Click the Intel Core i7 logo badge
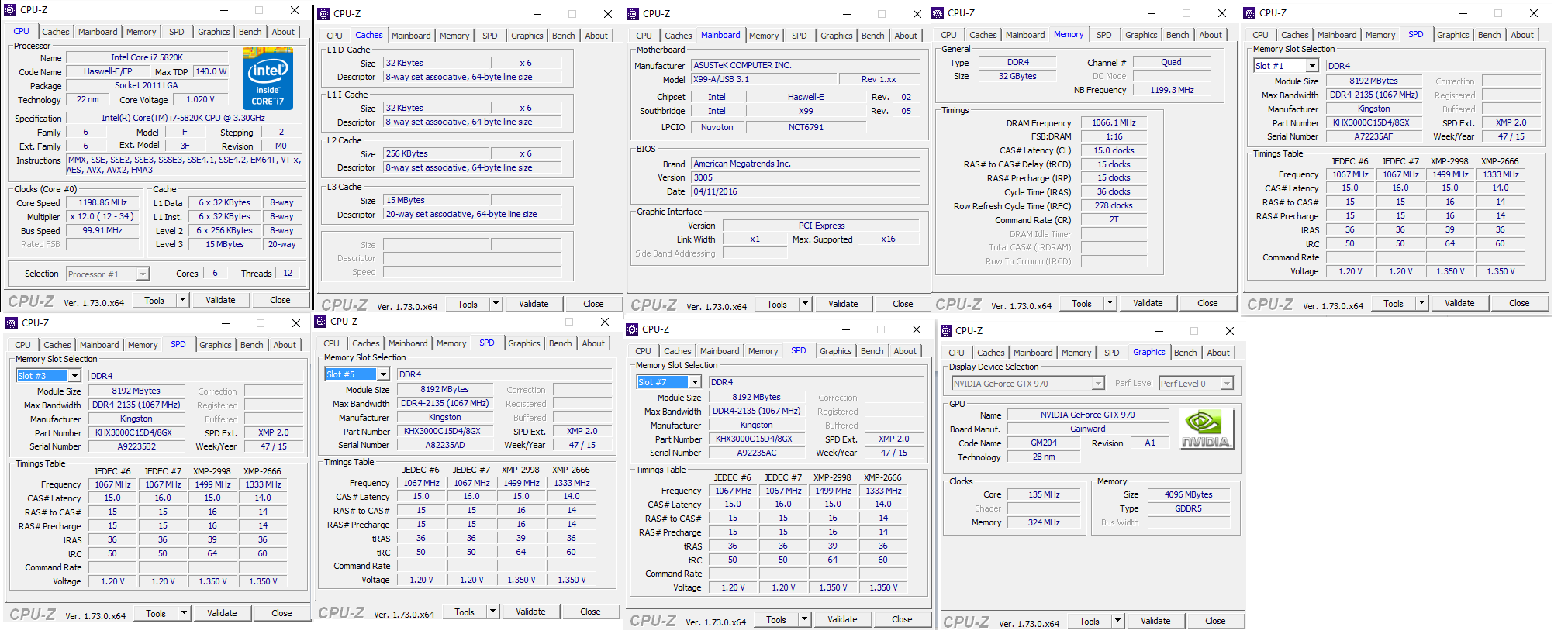The height and width of the screenshot is (634, 1568). pos(268,78)
